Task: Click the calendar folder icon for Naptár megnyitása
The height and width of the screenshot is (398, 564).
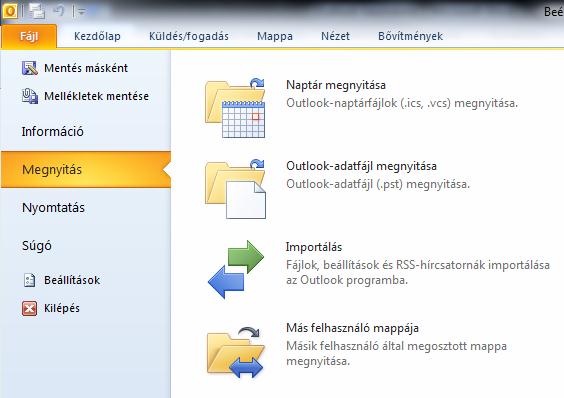Action: coord(235,108)
